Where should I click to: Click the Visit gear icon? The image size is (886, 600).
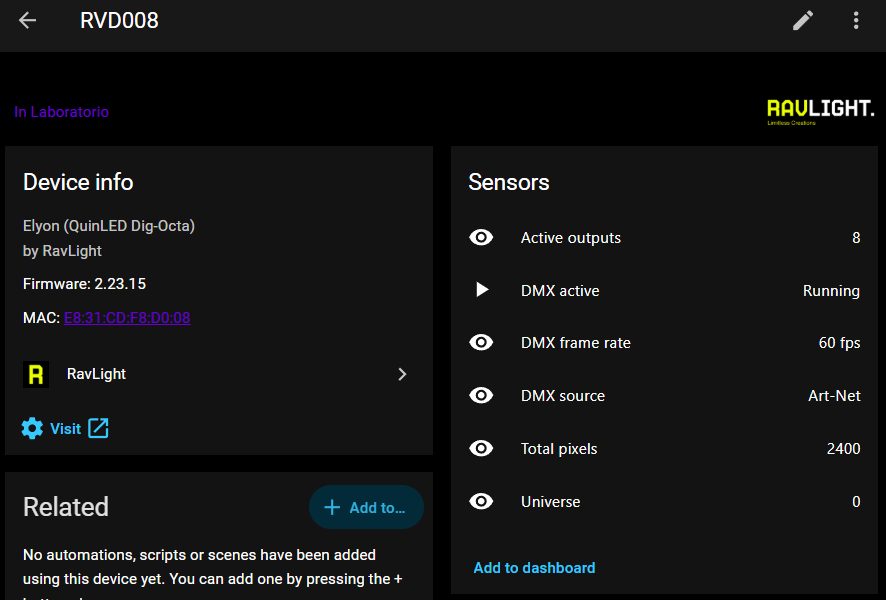(32, 428)
